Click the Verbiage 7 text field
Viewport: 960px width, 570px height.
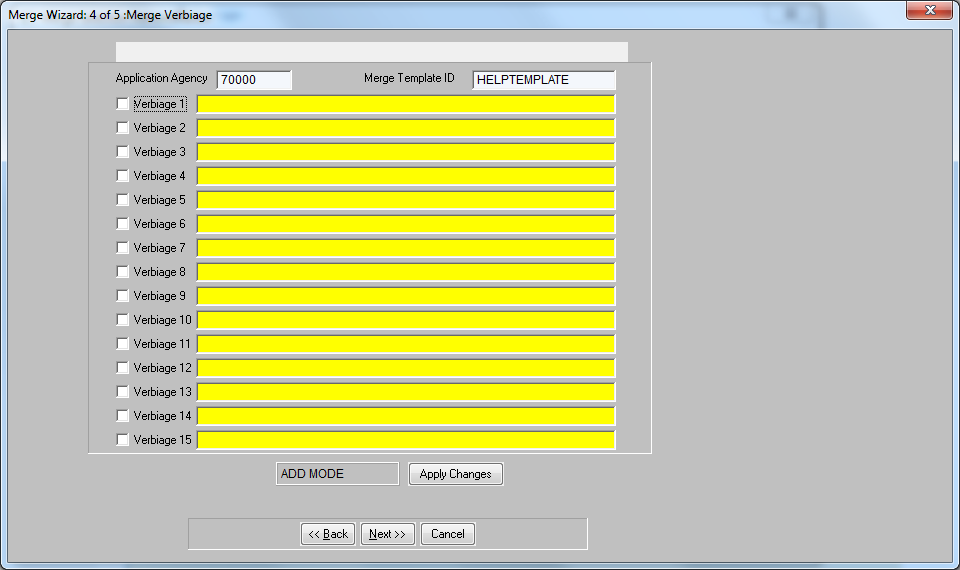click(x=406, y=248)
